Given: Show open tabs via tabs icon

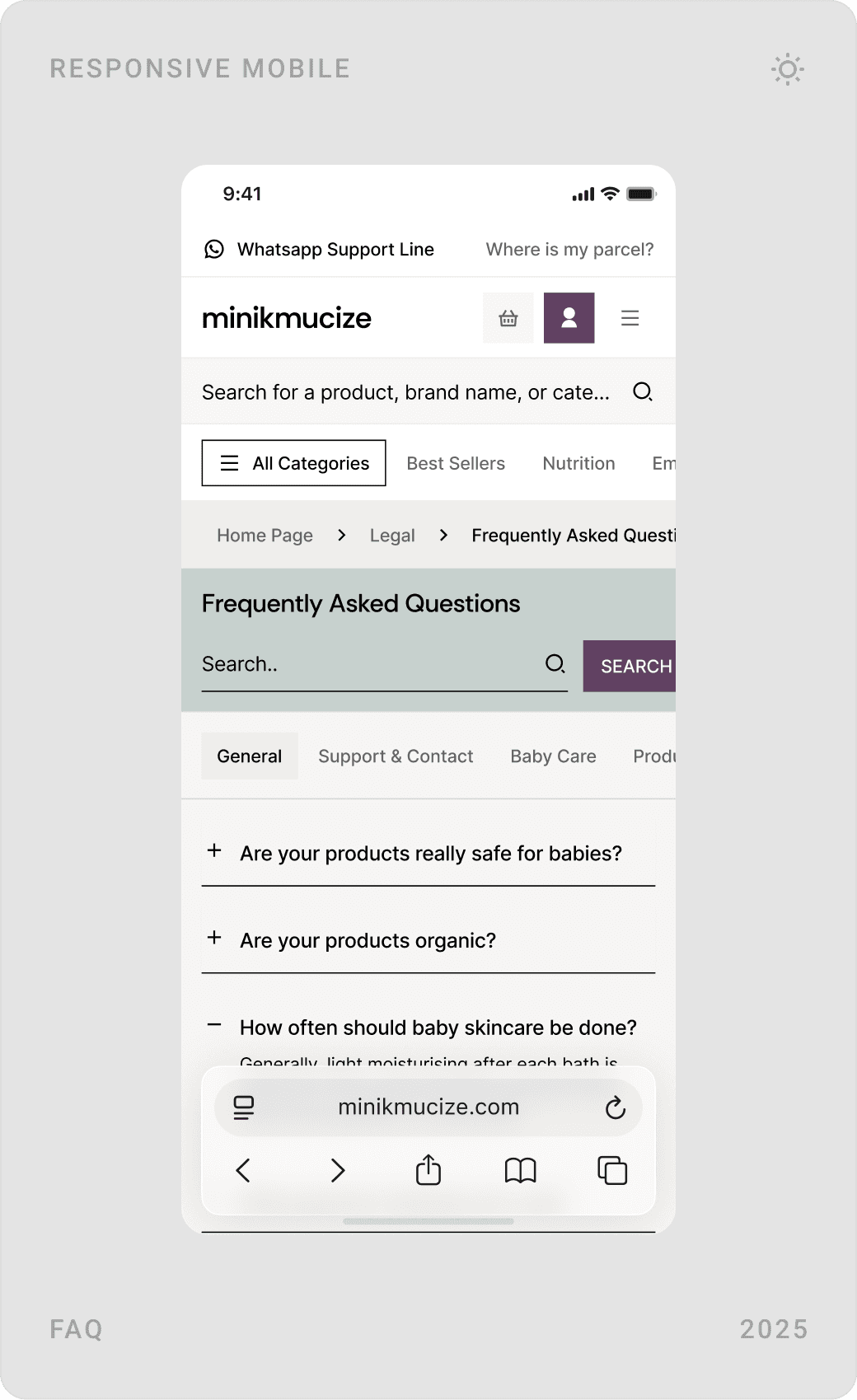Looking at the screenshot, I should (611, 1170).
